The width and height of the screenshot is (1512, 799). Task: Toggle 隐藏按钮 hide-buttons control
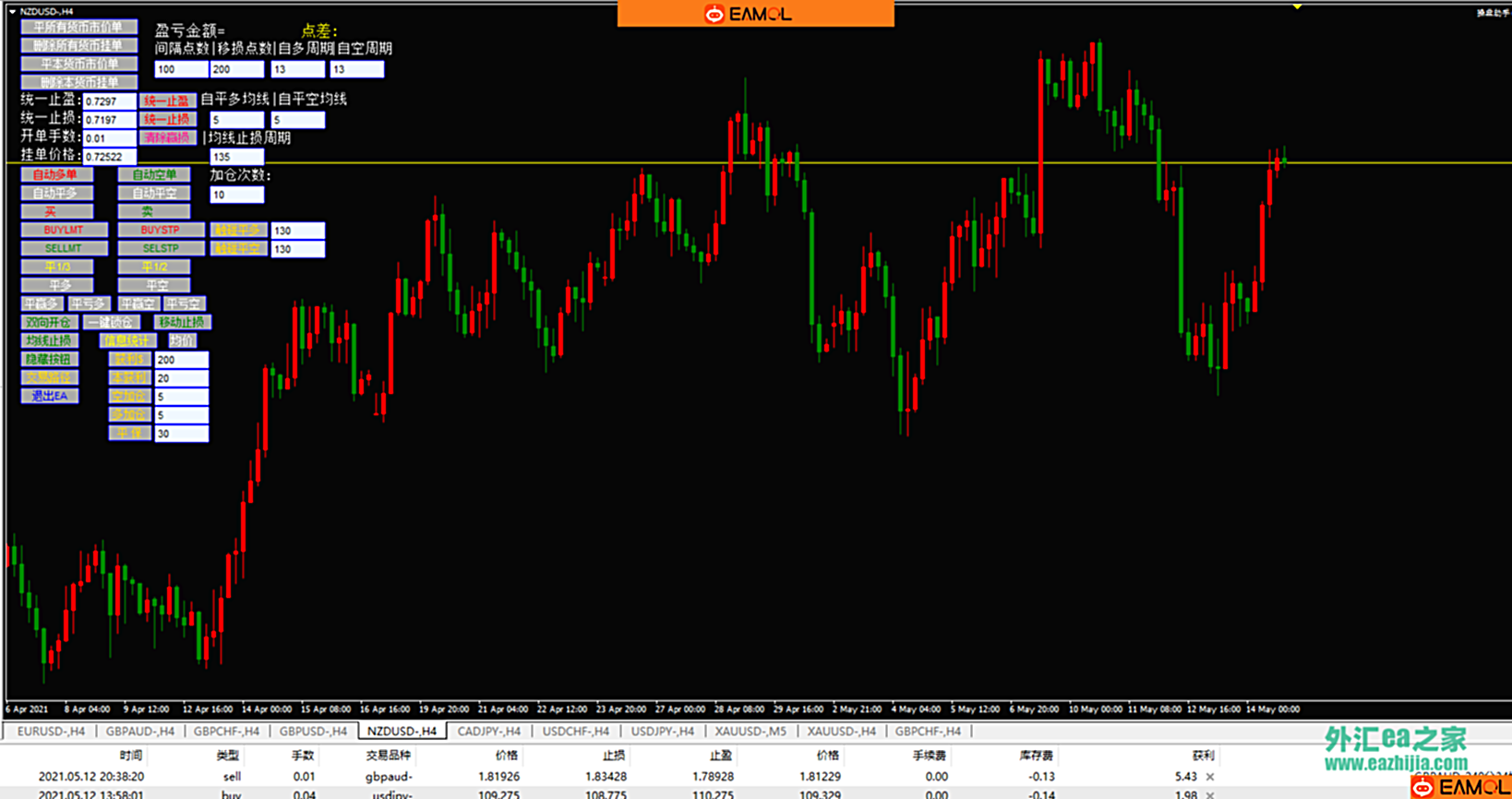(49, 359)
